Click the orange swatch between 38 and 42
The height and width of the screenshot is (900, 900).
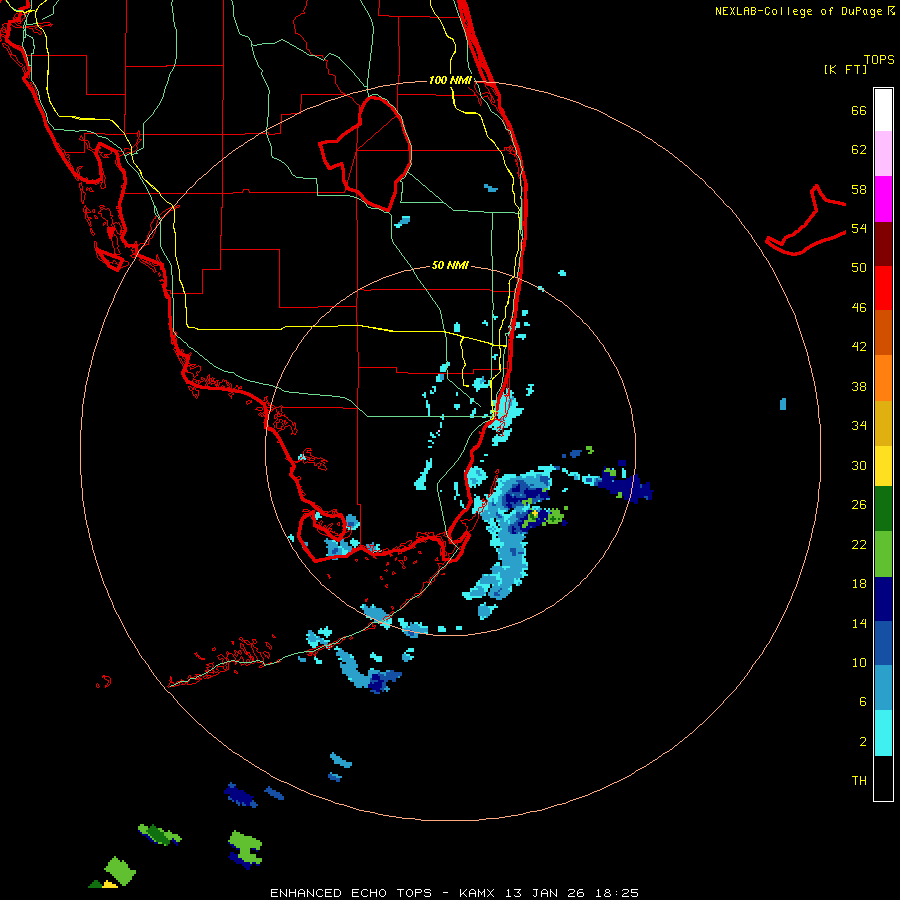(883, 378)
